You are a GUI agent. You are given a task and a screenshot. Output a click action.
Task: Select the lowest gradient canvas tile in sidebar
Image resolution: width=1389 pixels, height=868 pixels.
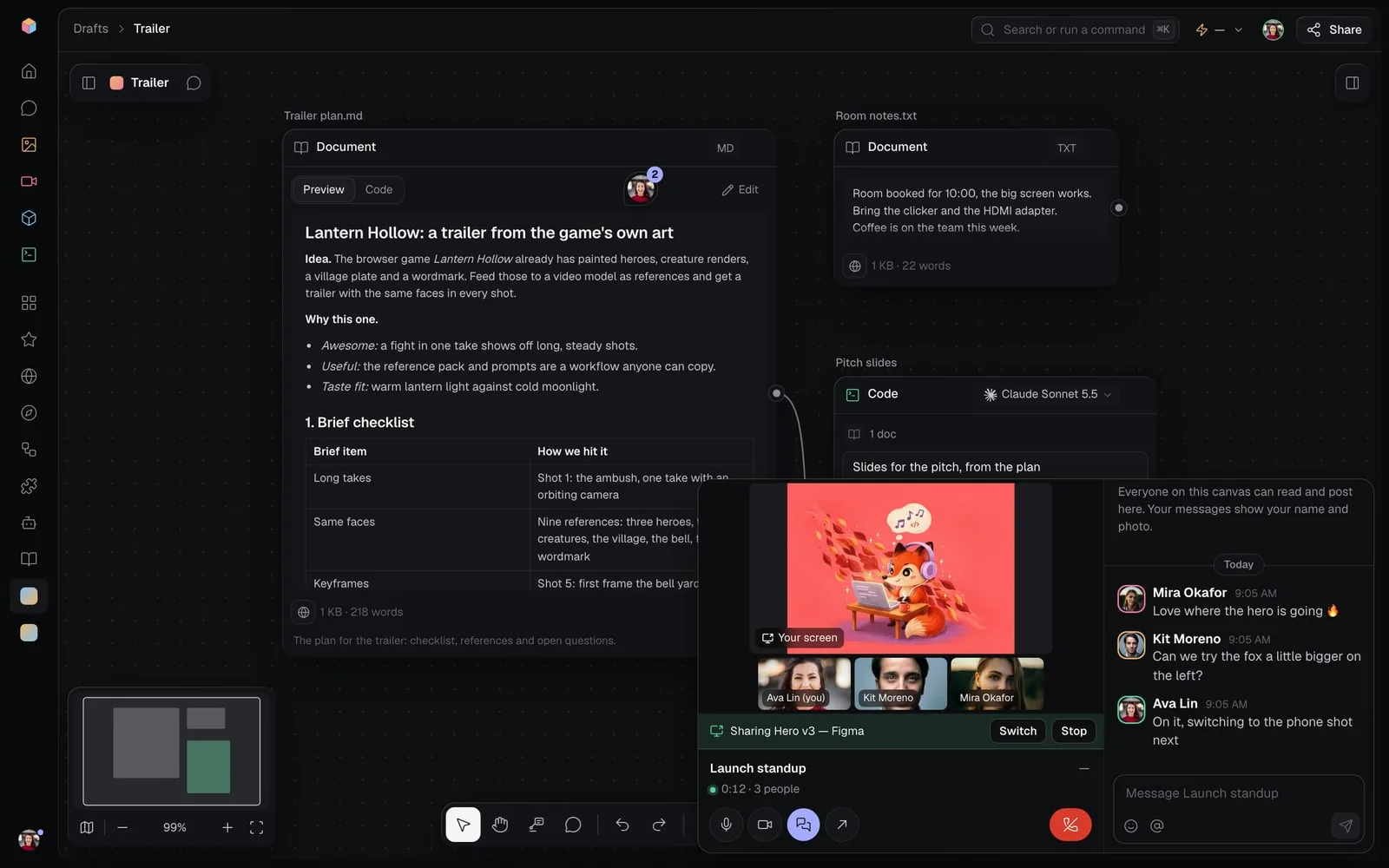pyautogui.click(x=29, y=633)
